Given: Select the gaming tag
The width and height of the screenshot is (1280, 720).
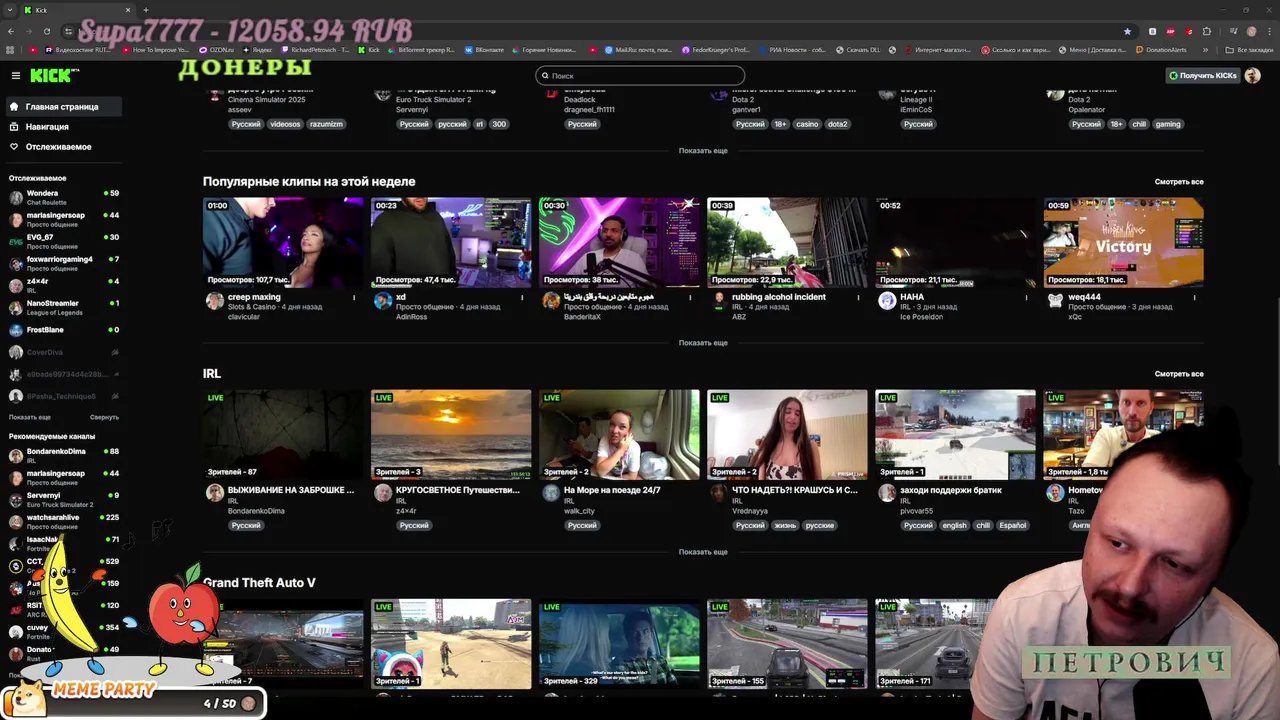Looking at the screenshot, I should point(1168,124).
